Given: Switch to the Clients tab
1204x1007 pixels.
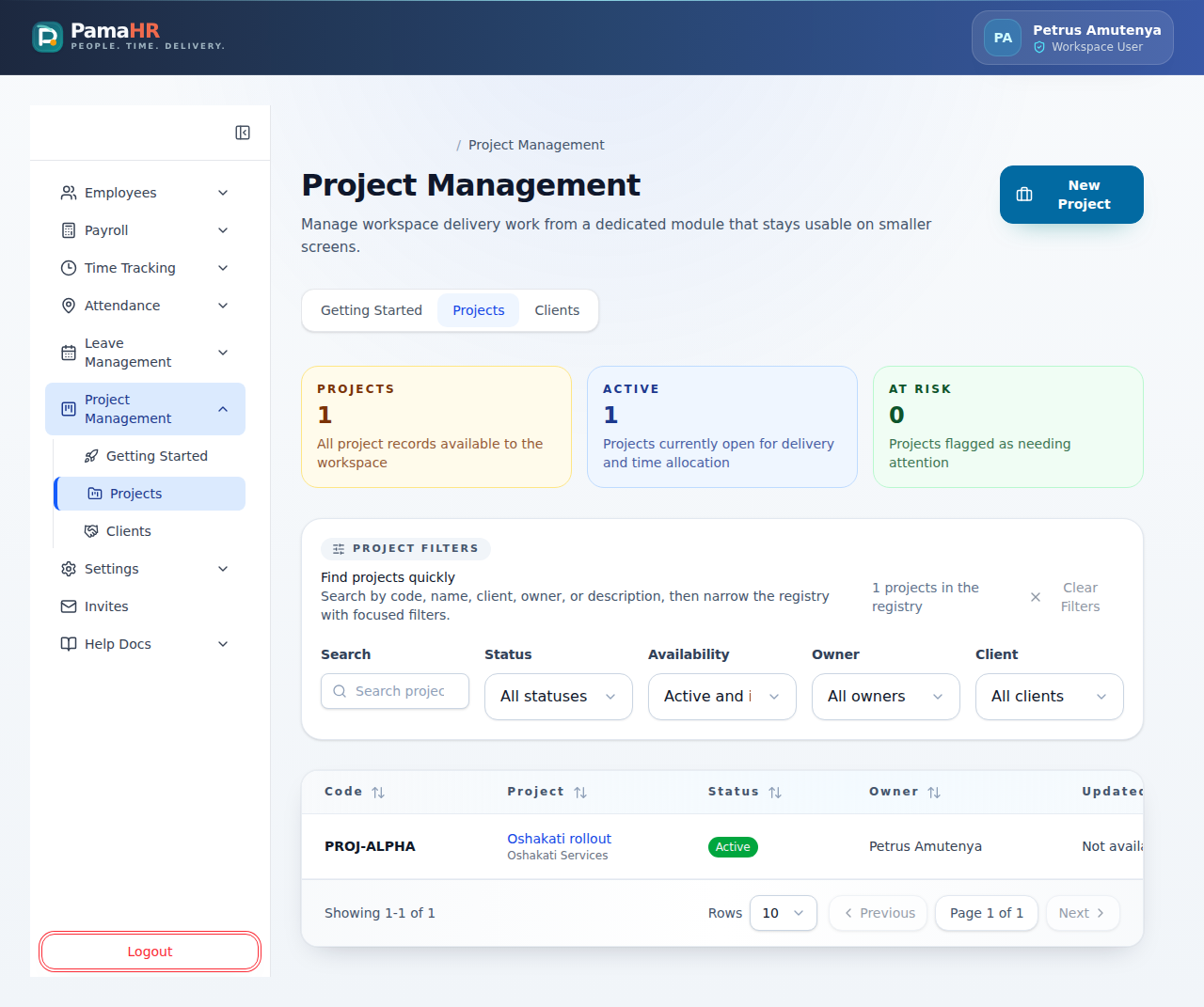Looking at the screenshot, I should [x=557, y=310].
